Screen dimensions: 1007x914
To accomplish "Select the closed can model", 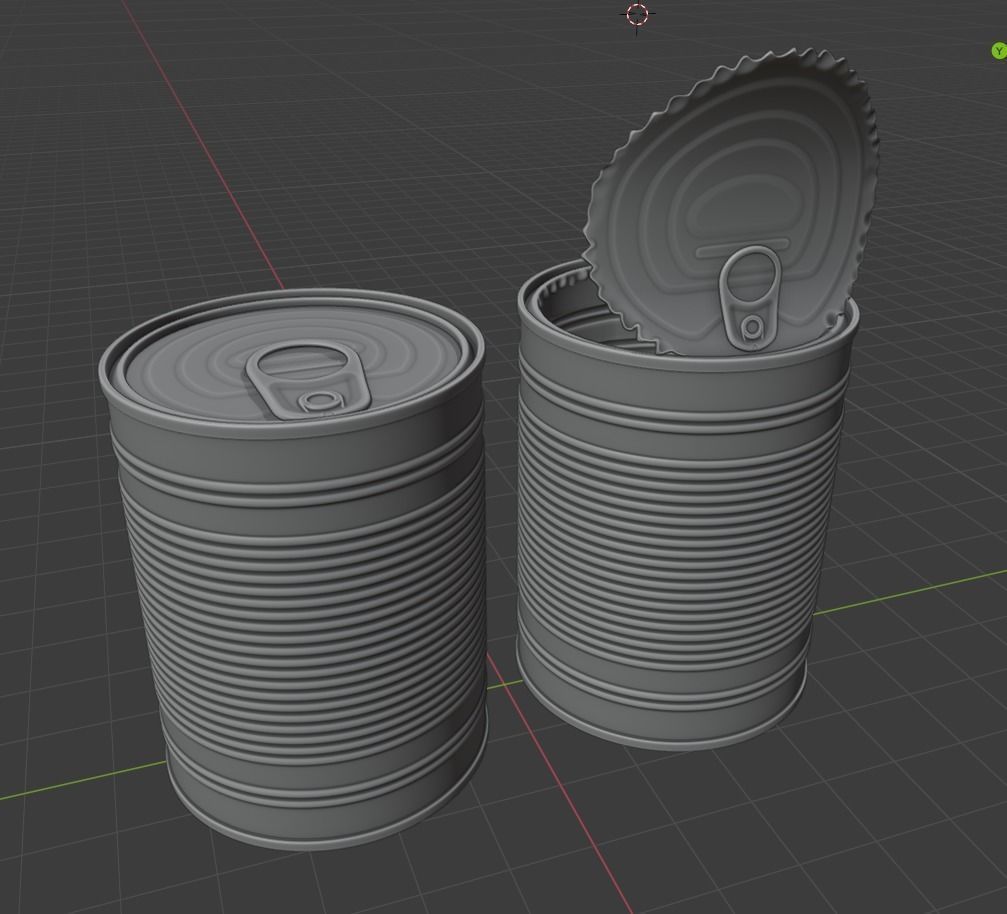I will [x=293, y=569].
